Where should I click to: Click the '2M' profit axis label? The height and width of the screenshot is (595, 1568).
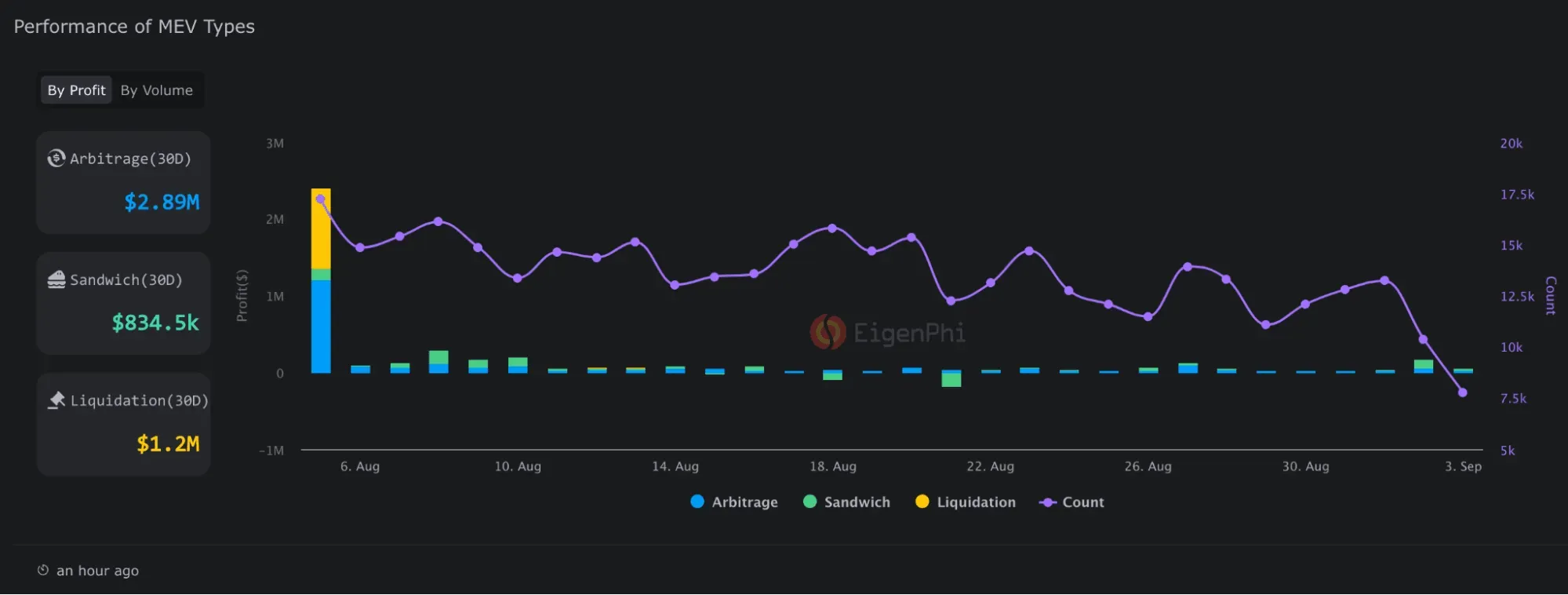[275, 219]
